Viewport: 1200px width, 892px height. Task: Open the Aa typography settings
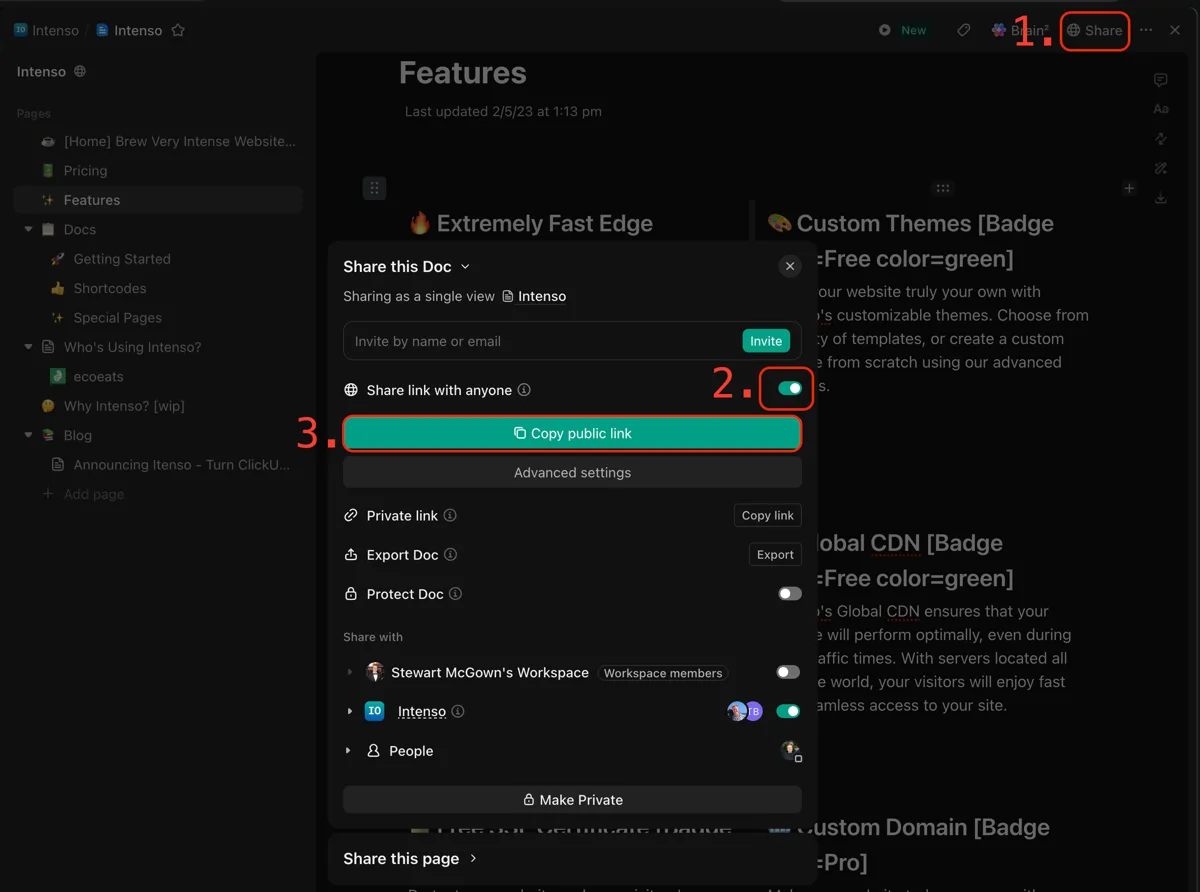[1161, 109]
